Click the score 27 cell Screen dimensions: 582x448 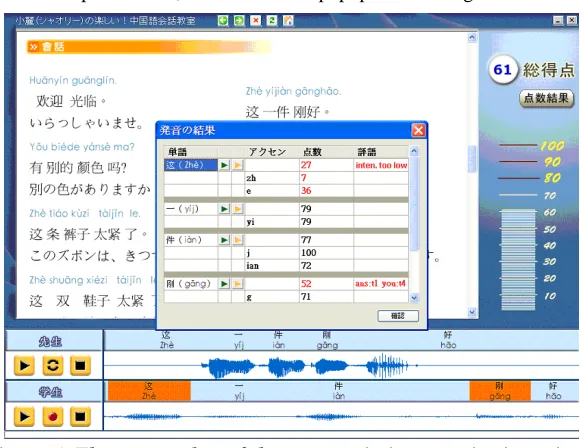[x=326, y=165]
